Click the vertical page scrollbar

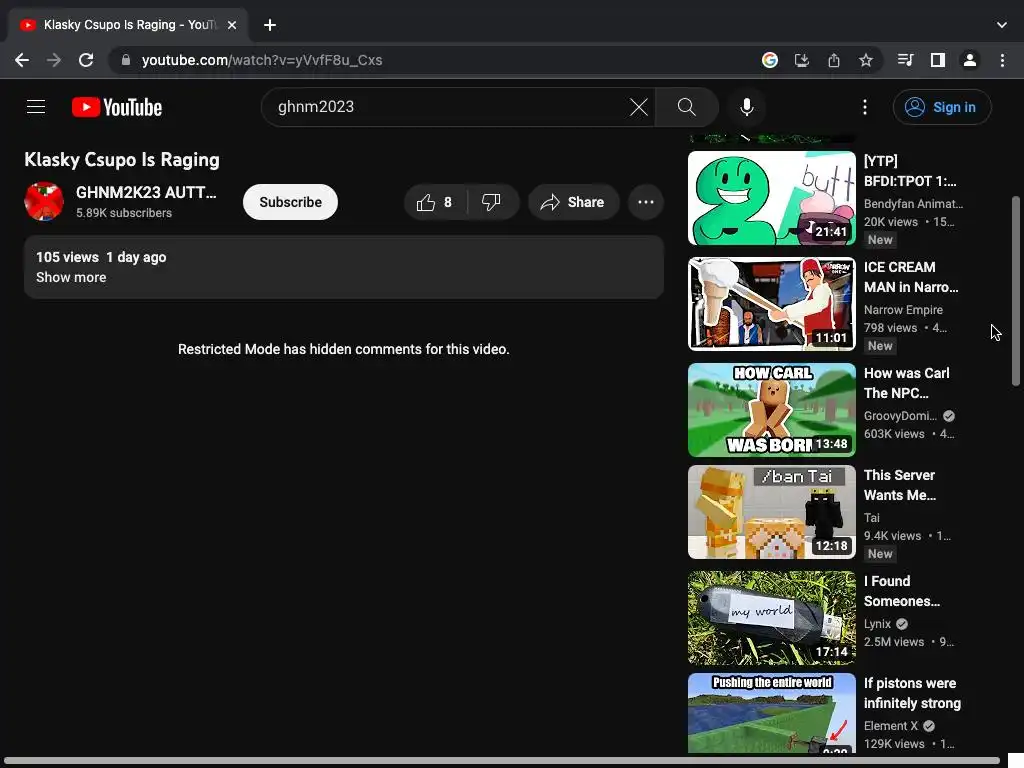coord(1016,291)
